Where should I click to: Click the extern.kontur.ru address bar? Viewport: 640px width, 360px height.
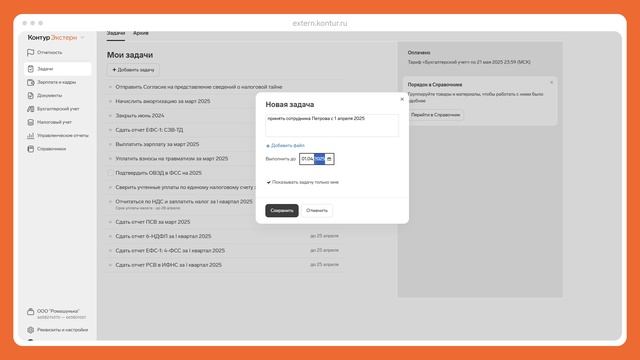[x=320, y=23]
